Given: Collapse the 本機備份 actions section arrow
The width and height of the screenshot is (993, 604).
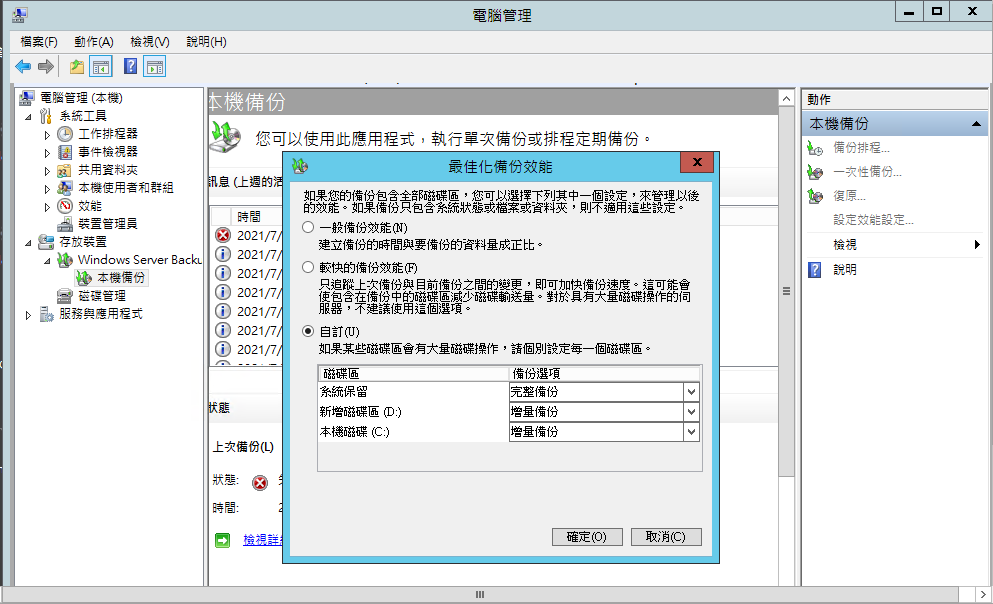Looking at the screenshot, I should [x=976, y=124].
